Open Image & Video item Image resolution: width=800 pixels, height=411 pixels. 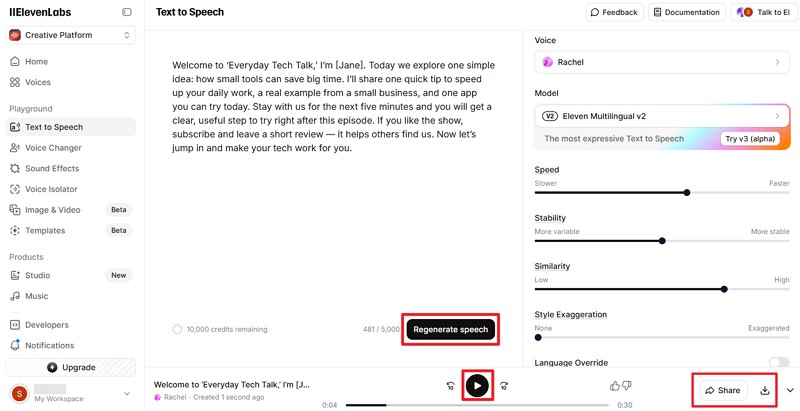(x=71, y=210)
